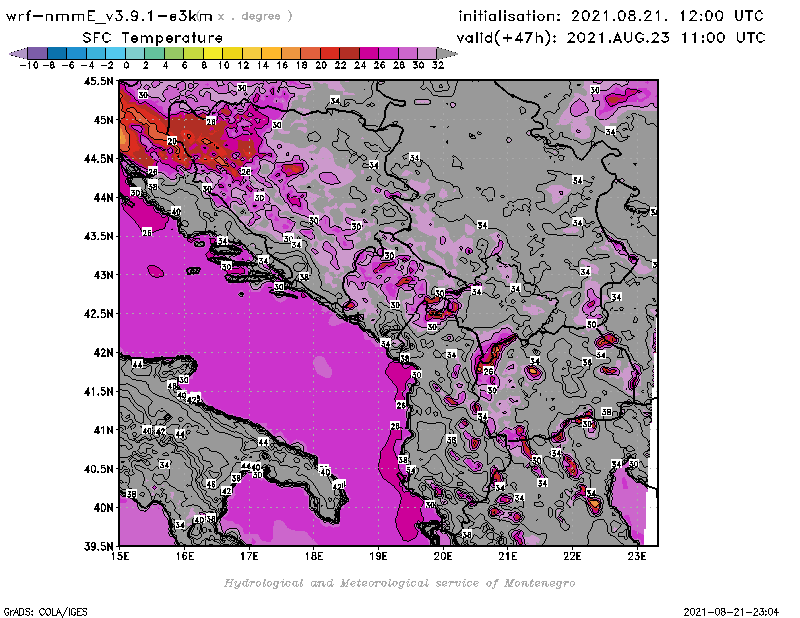The width and height of the screenshot is (800, 618).
Task: Click the 40.5N latitude label
Action: pyautogui.click(x=99, y=469)
